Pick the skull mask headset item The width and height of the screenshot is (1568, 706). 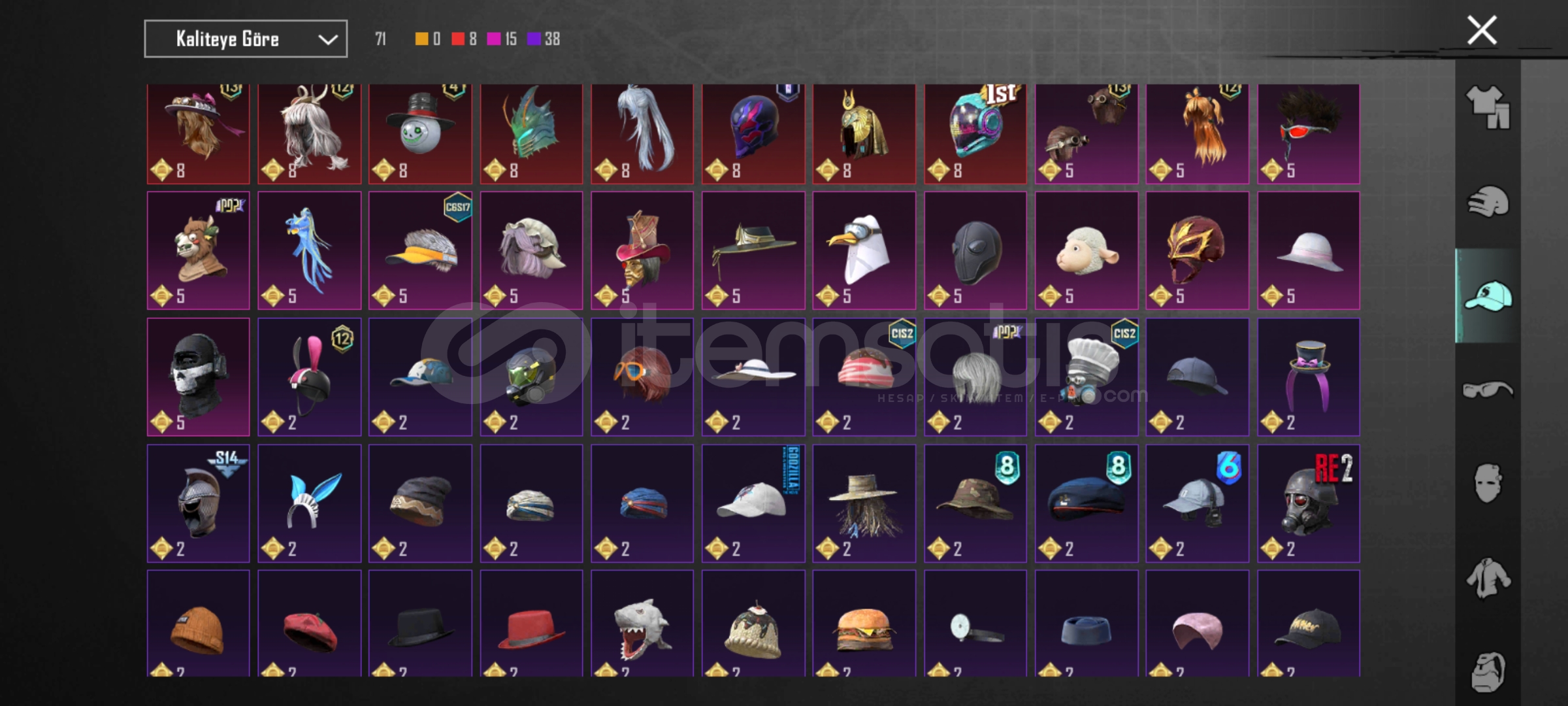point(199,377)
